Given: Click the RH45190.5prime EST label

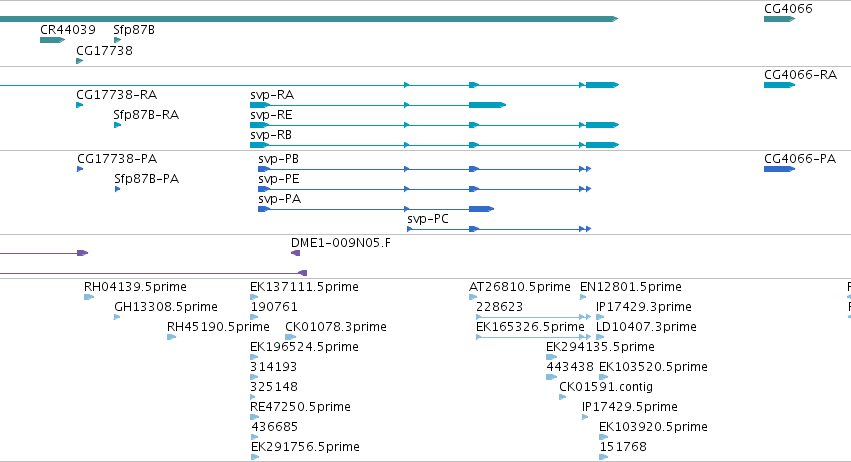Looking at the screenshot, I should pyautogui.click(x=218, y=327).
